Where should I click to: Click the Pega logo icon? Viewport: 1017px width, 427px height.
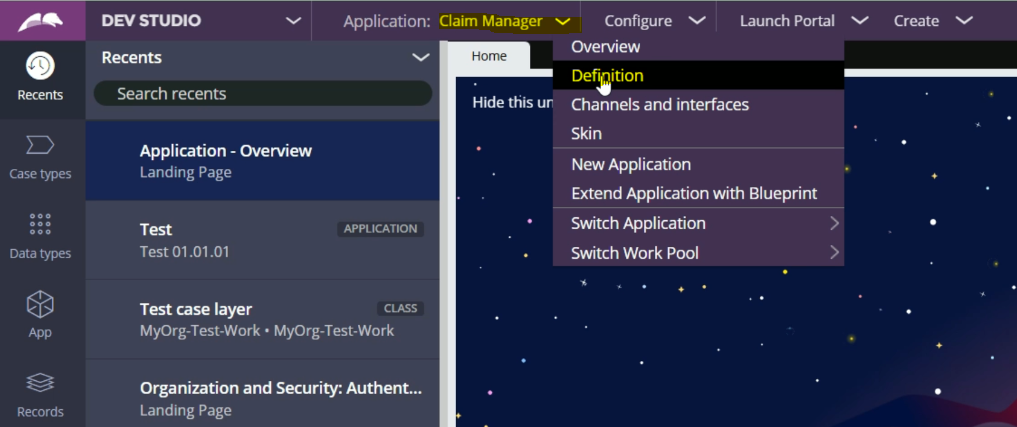(40, 21)
